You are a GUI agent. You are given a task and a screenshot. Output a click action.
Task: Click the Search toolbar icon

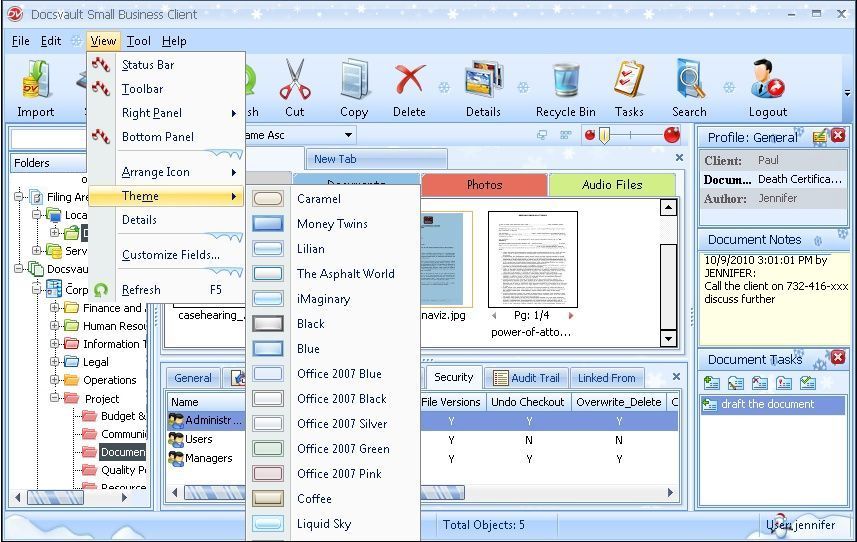[x=689, y=80]
